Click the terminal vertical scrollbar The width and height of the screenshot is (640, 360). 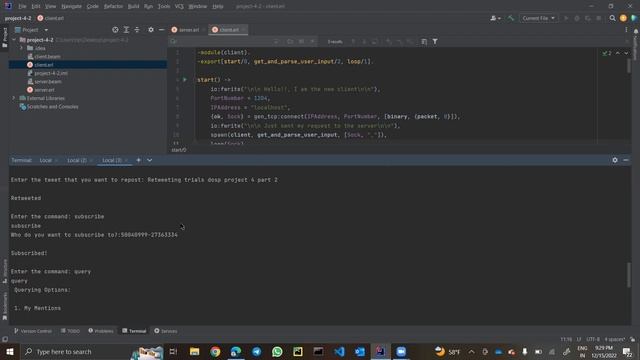(629, 275)
